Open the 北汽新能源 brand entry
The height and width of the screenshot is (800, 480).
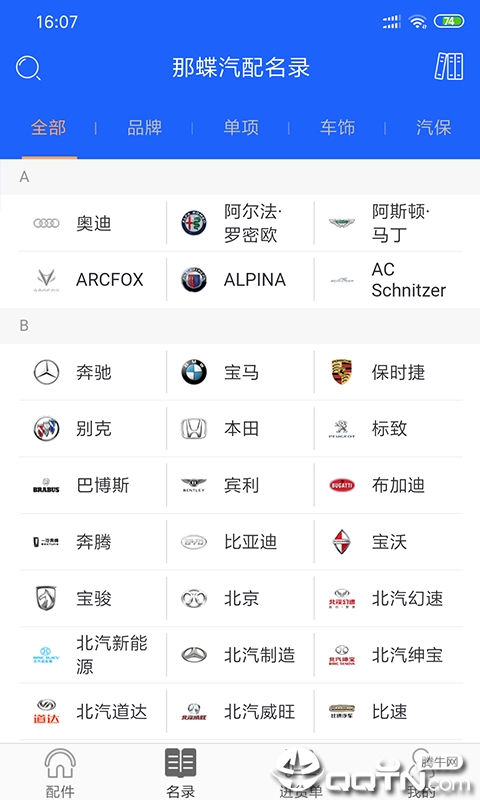tap(93, 655)
